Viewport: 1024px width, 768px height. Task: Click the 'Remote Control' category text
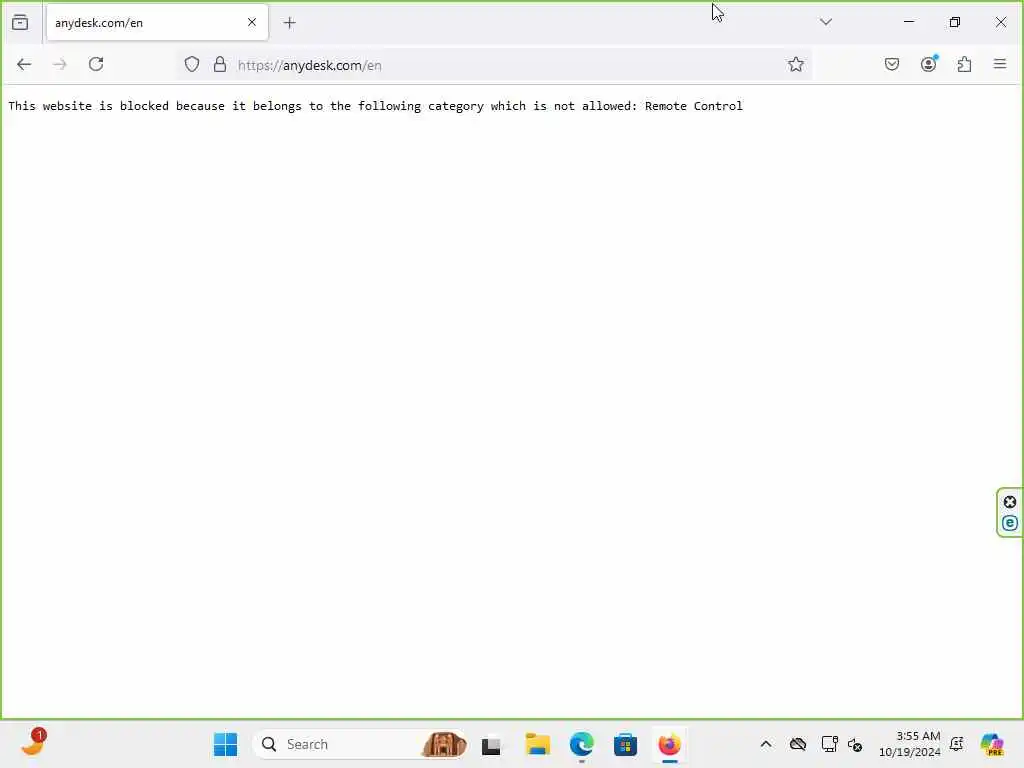click(x=694, y=106)
